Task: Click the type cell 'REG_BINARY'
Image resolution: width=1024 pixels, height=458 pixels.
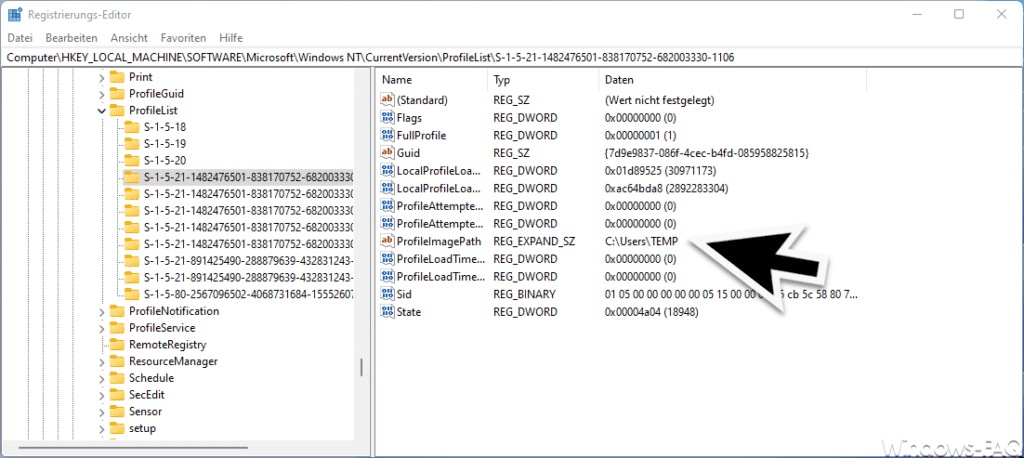Action: (x=524, y=294)
